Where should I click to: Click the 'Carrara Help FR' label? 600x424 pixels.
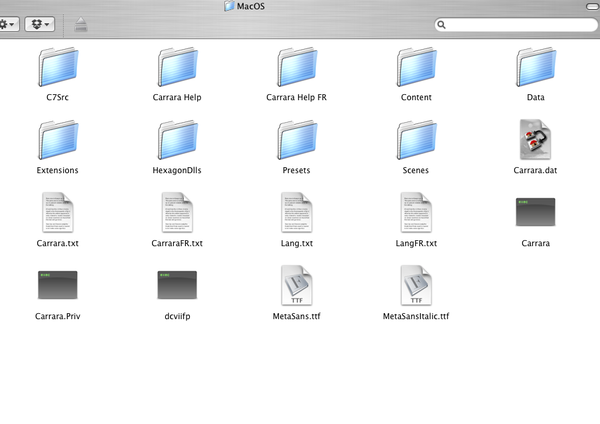click(x=297, y=98)
